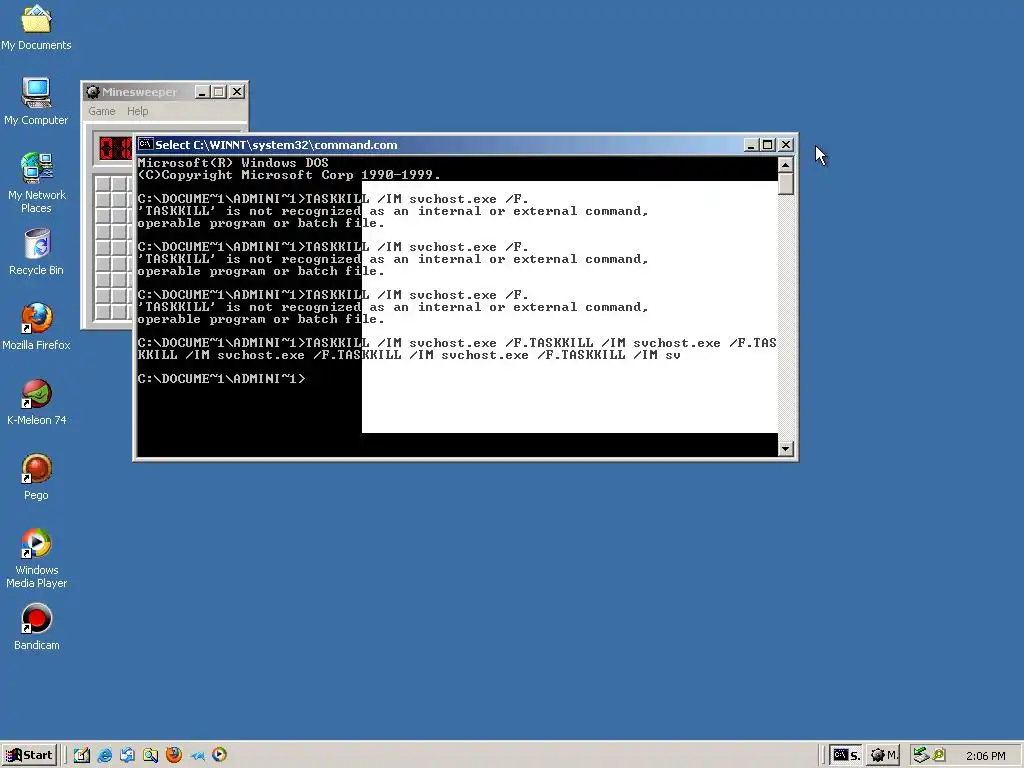Launch Outlook Express from quick launch
This screenshot has width=1024, height=768.
(x=127, y=755)
